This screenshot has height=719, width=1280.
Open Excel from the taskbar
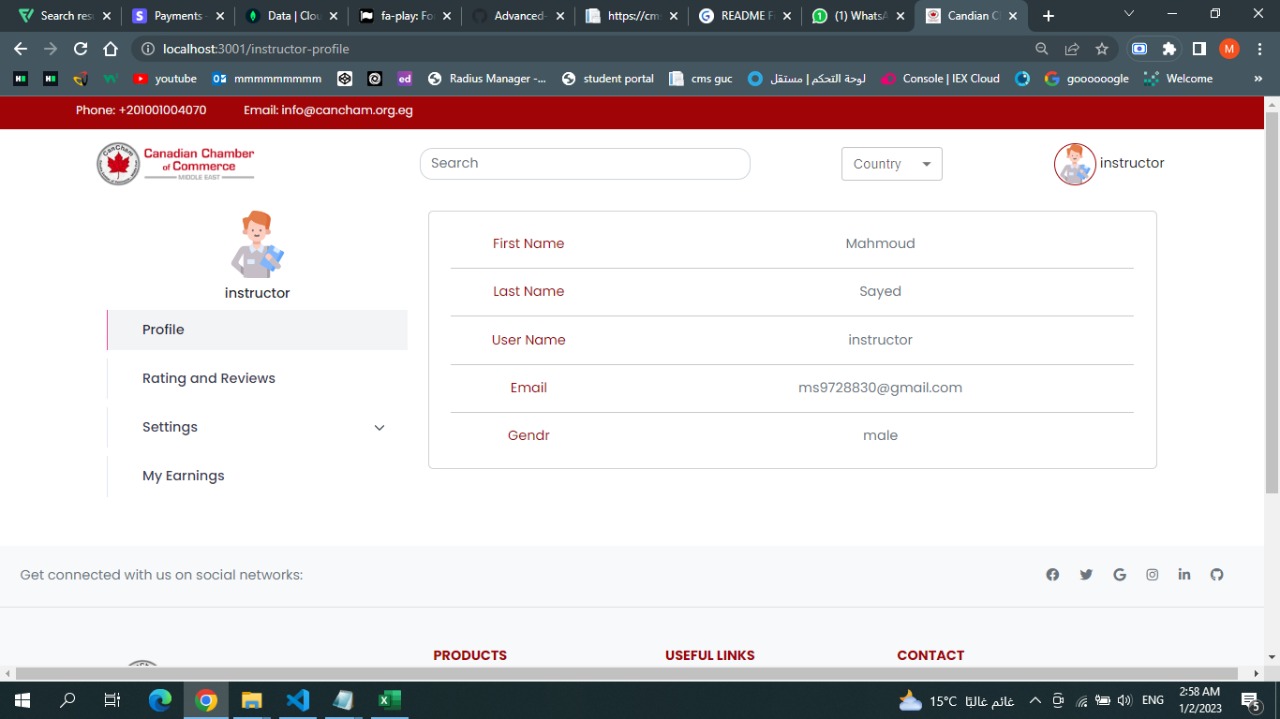tap(389, 699)
